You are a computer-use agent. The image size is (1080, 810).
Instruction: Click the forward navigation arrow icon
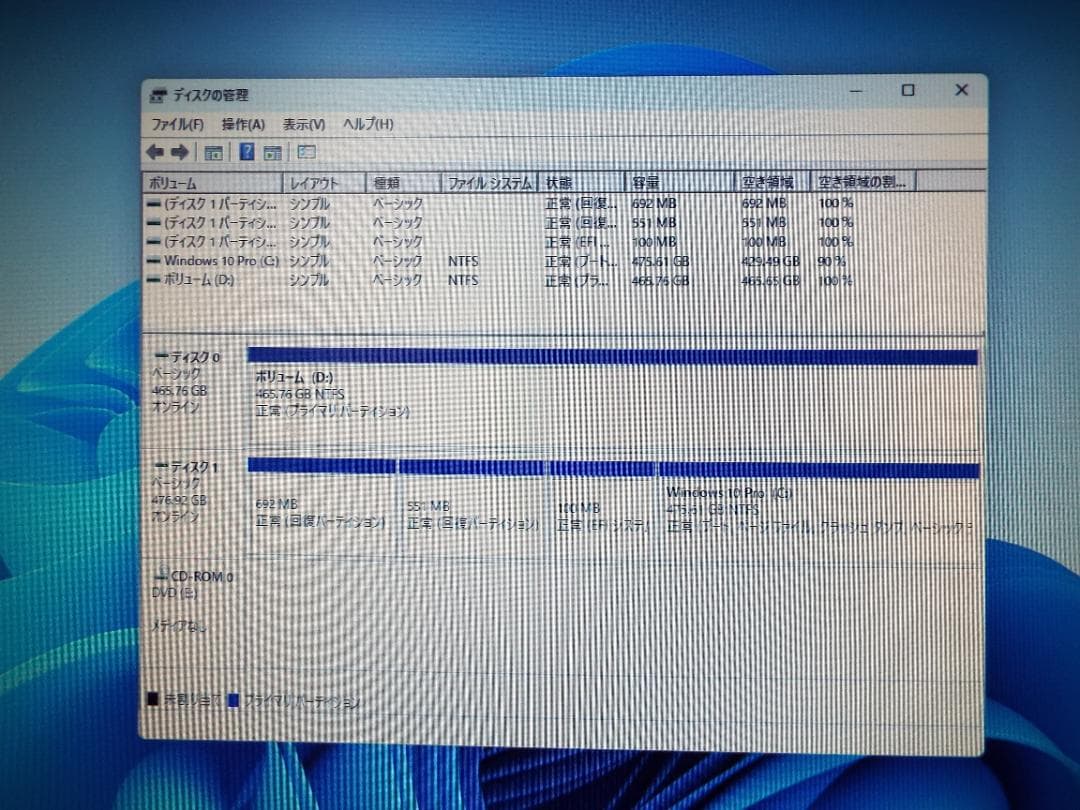[180, 151]
